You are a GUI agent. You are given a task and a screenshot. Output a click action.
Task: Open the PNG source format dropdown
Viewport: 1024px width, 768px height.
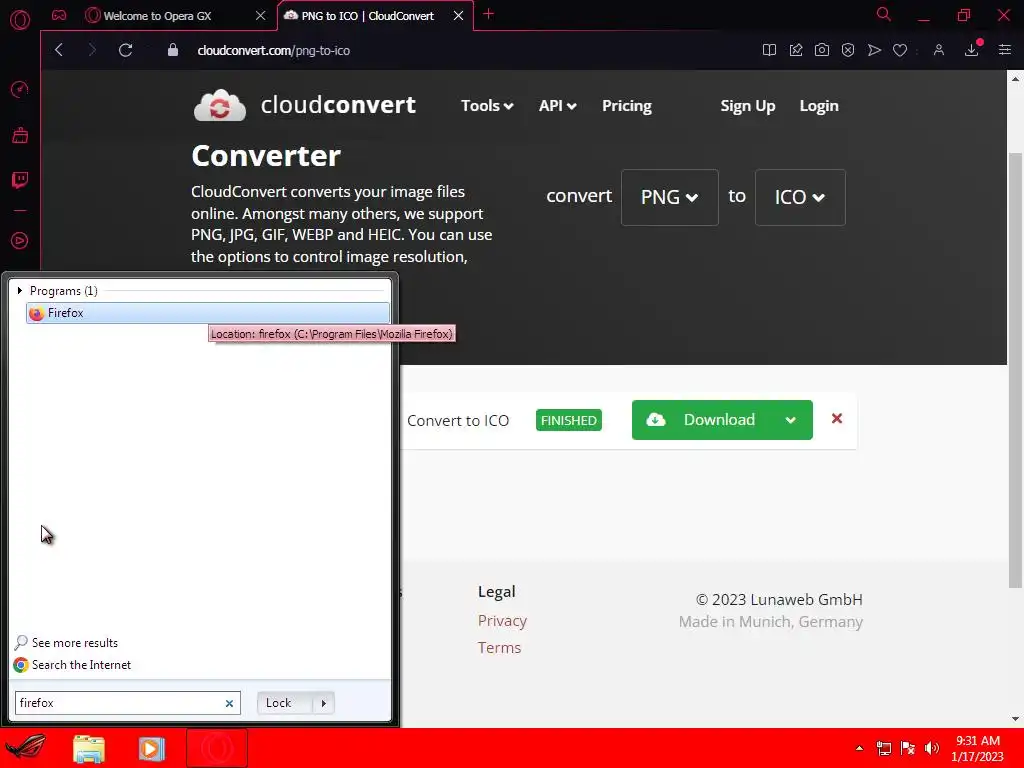coord(669,197)
